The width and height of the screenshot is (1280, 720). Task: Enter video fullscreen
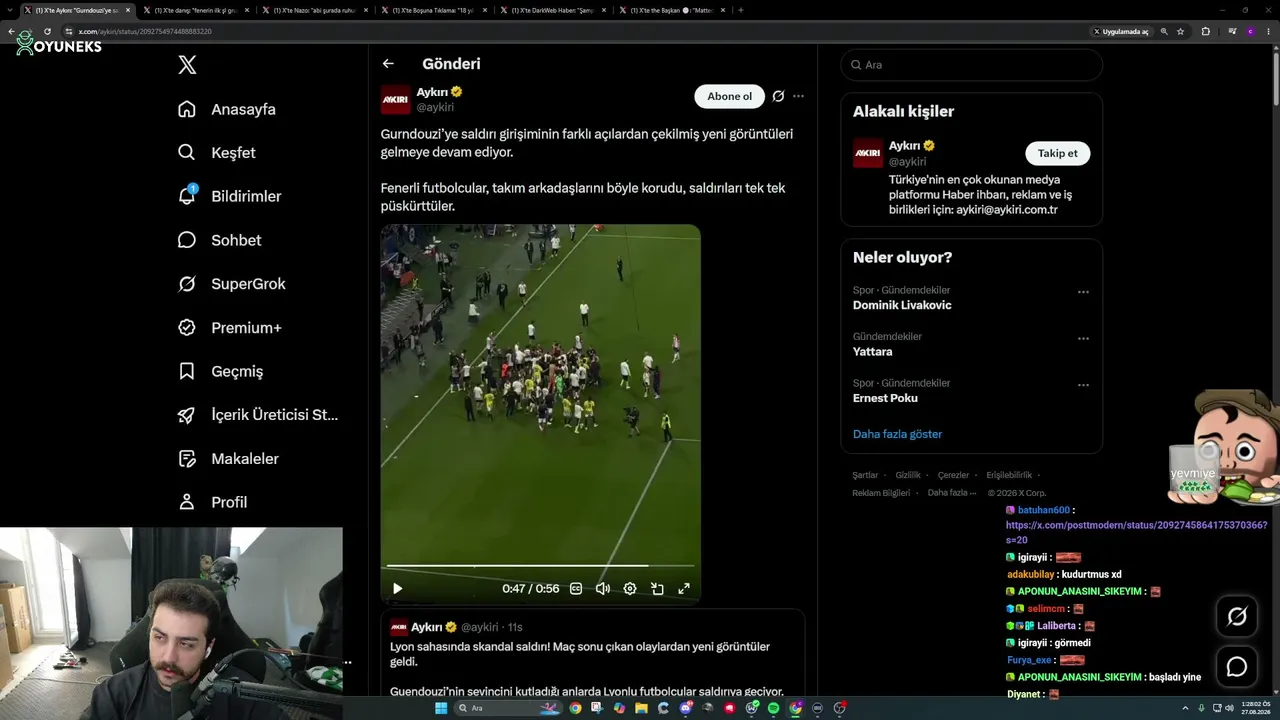(x=684, y=589)
